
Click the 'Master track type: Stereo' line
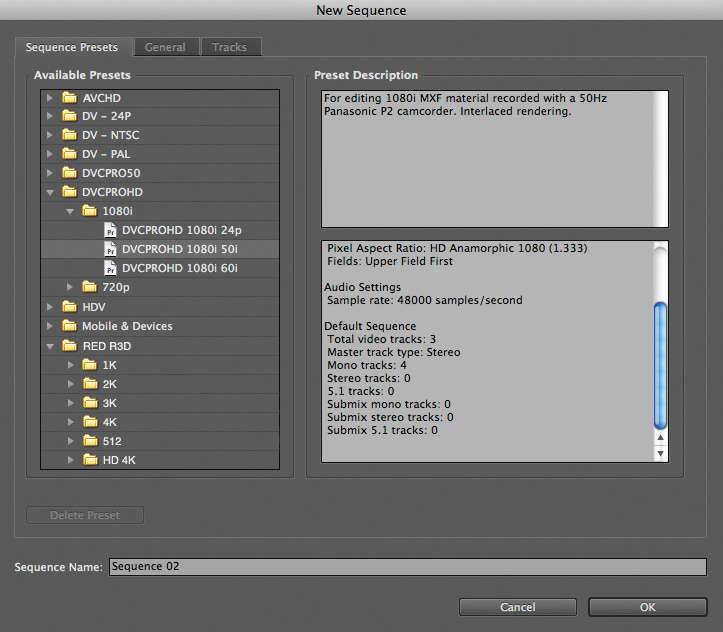(393, 352)
